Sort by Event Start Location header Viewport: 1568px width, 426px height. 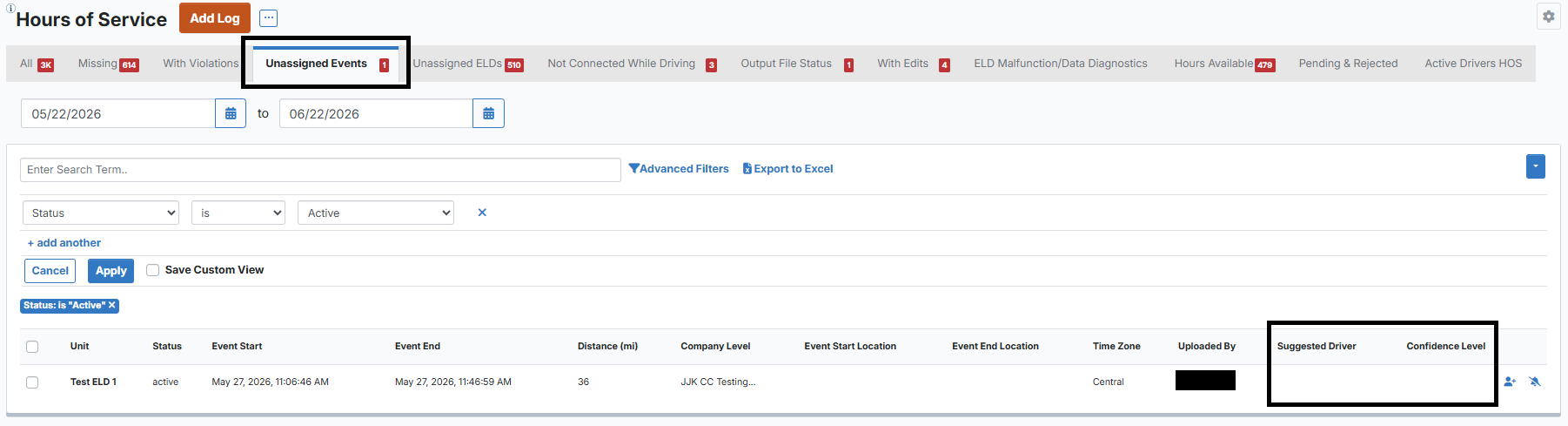(x=850, y=347)
